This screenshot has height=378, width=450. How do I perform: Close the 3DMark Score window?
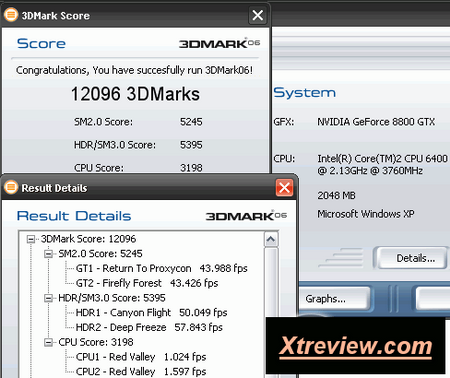click(257, 15)
